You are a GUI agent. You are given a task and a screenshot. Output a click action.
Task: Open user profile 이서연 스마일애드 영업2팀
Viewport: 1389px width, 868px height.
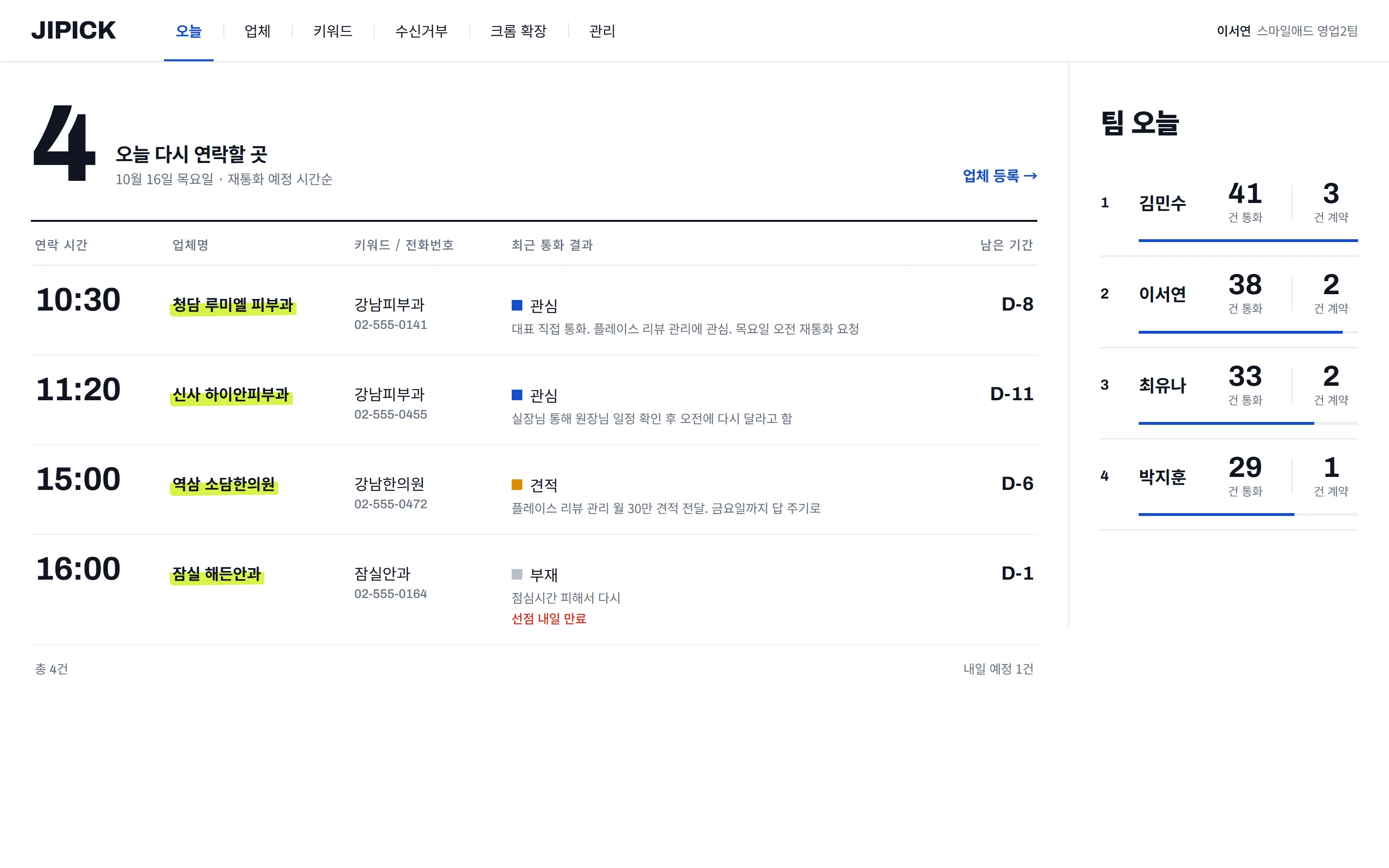1287,31
